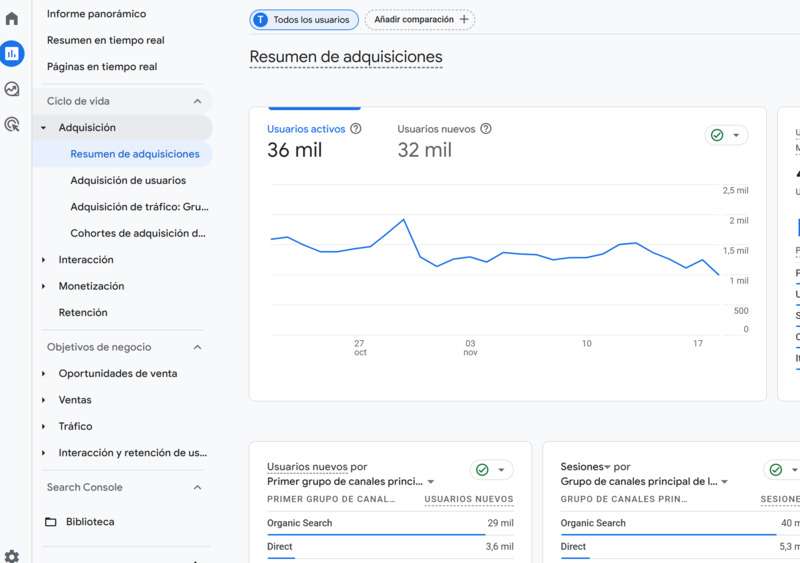
Task: Click the Resumen de adquisiciones page title
Action: pos(346,57)
